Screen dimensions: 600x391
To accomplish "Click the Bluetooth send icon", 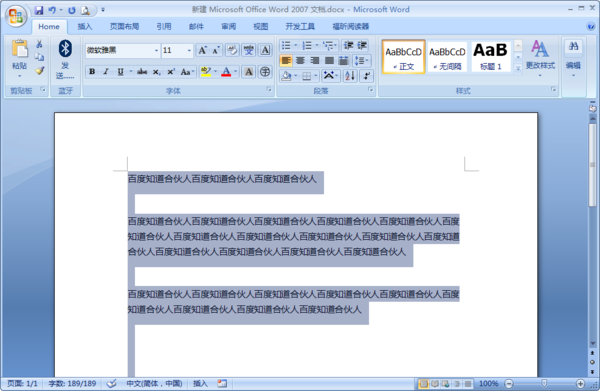I will (65, 49).
